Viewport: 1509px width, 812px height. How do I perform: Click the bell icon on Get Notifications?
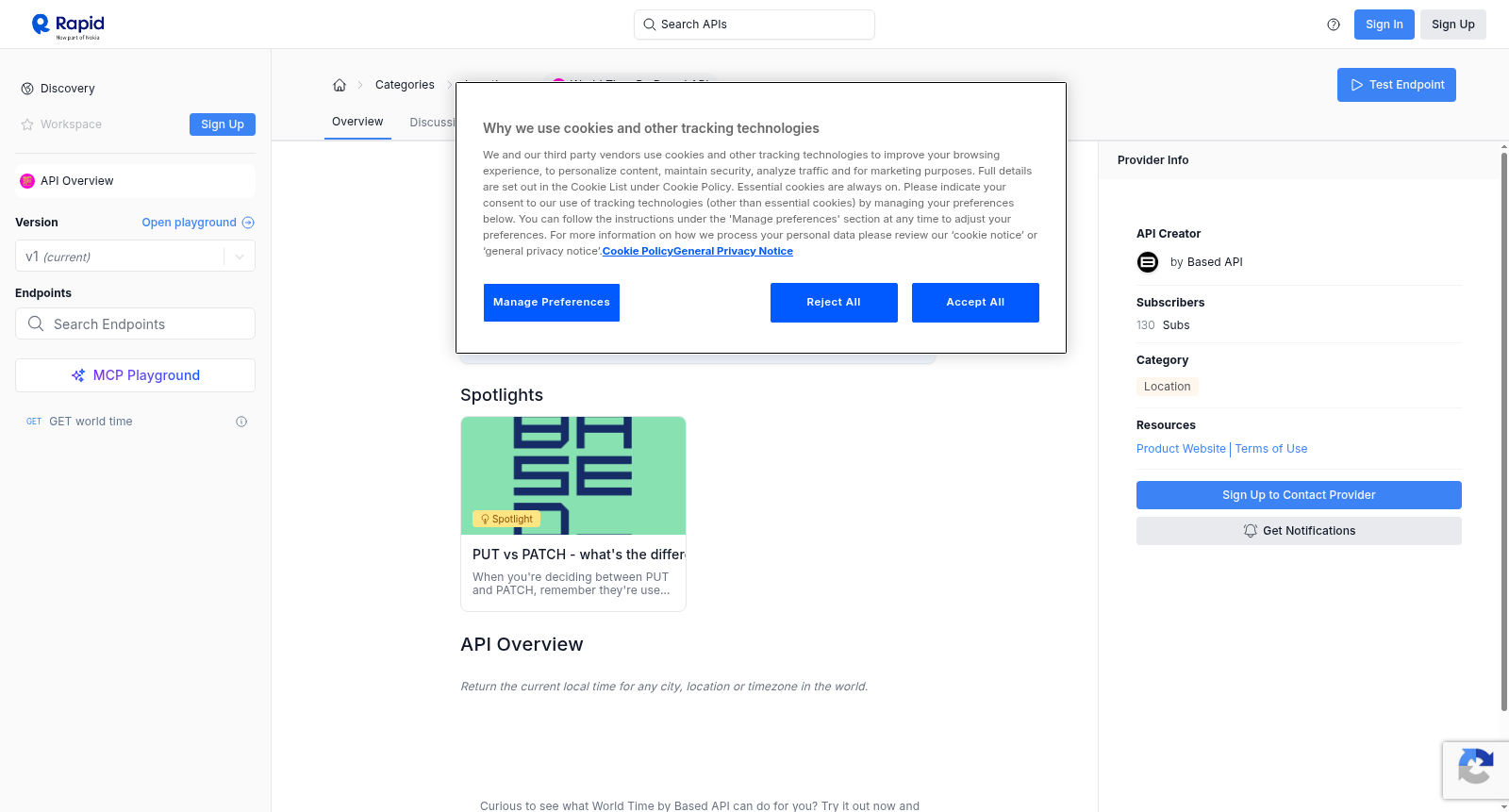(x=1251, y=531)
